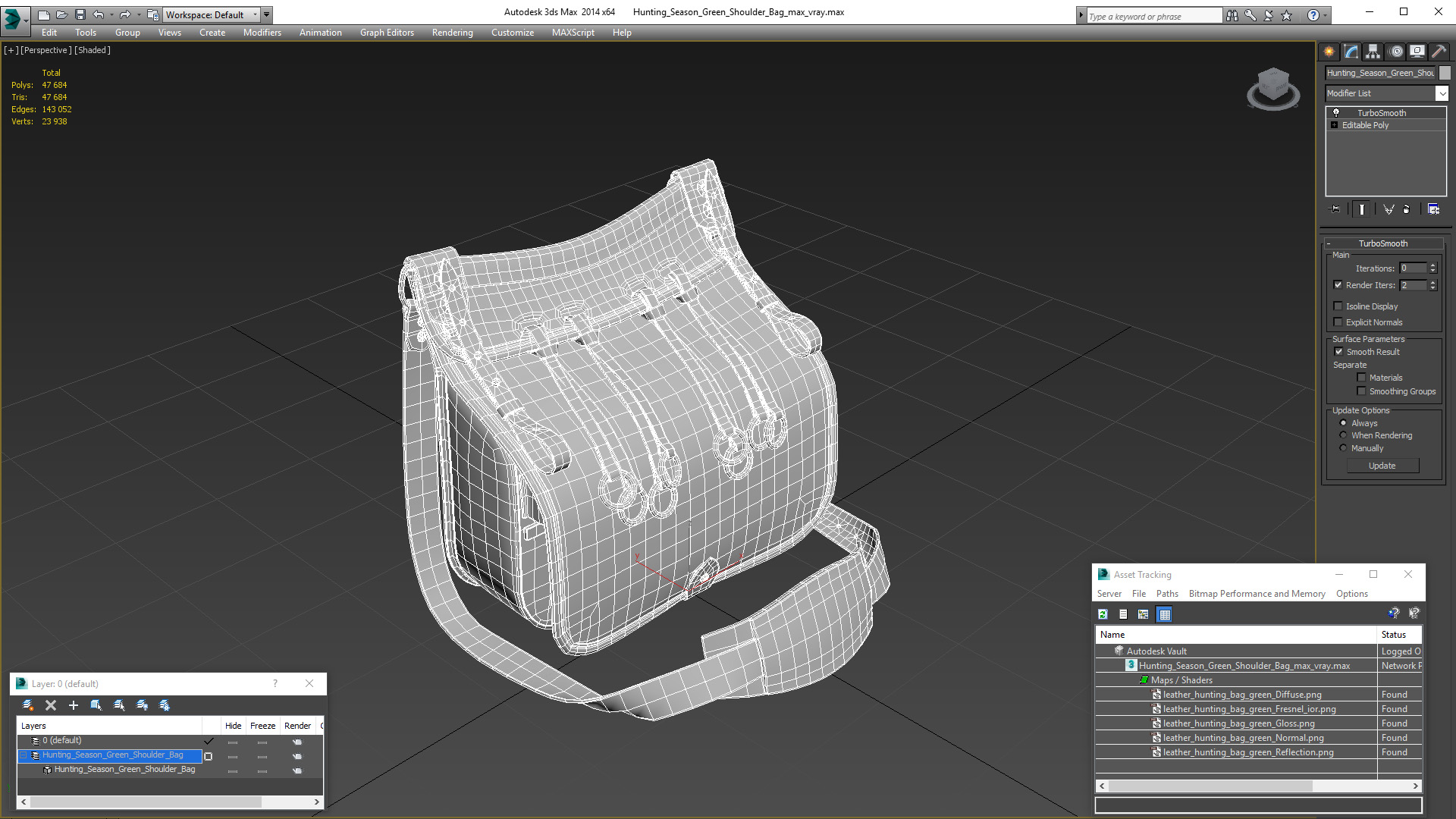Click the Iterations value field
The image size is (1456, 819).
pyautogui.click(x=1414, y=268)
